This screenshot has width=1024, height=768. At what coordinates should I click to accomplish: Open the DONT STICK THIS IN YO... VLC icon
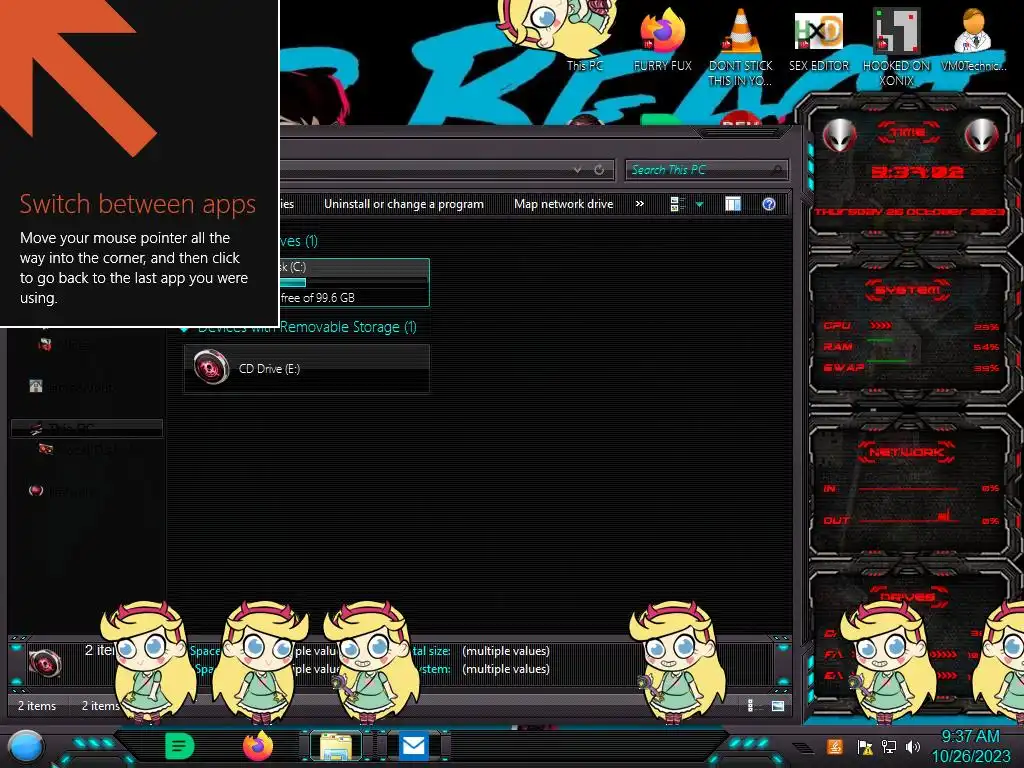click(740, 47)
